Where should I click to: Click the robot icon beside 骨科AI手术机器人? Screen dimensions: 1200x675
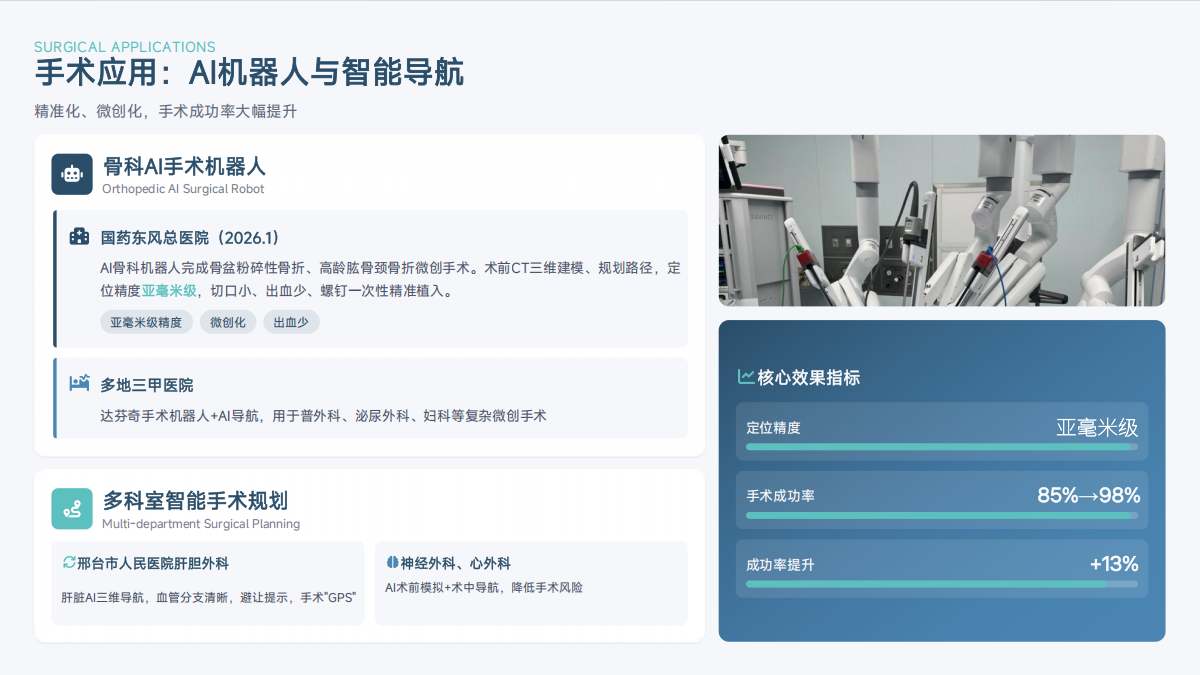point(72,174)
